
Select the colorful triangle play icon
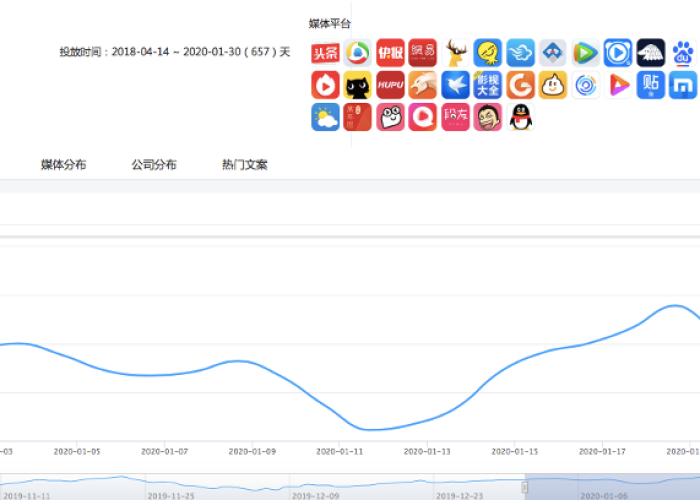[618, 85]
